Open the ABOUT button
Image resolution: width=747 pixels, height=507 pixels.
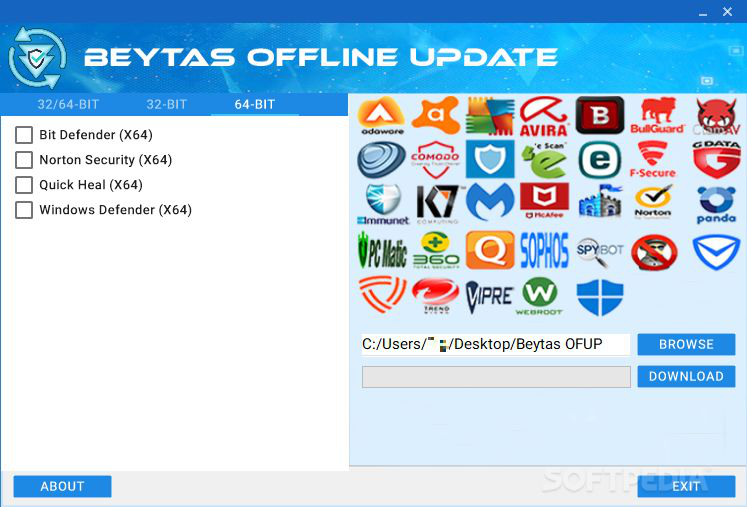pyautogui.click(x=62, y=486)
